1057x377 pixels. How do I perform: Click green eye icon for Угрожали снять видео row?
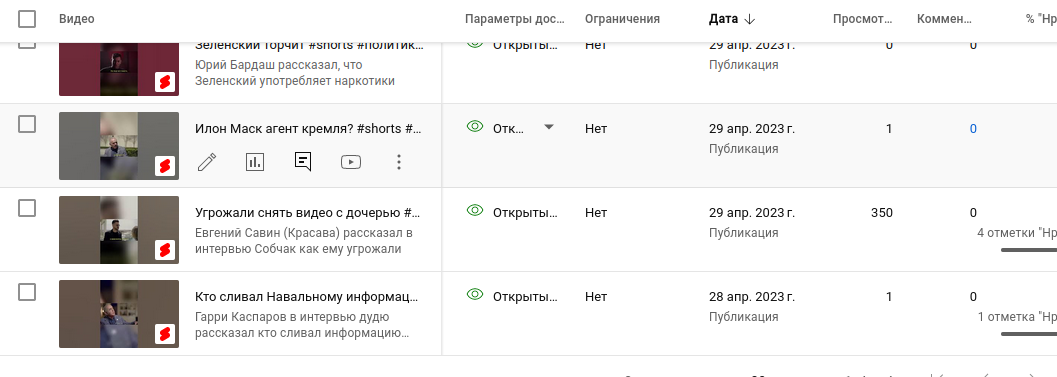(475, 210)
